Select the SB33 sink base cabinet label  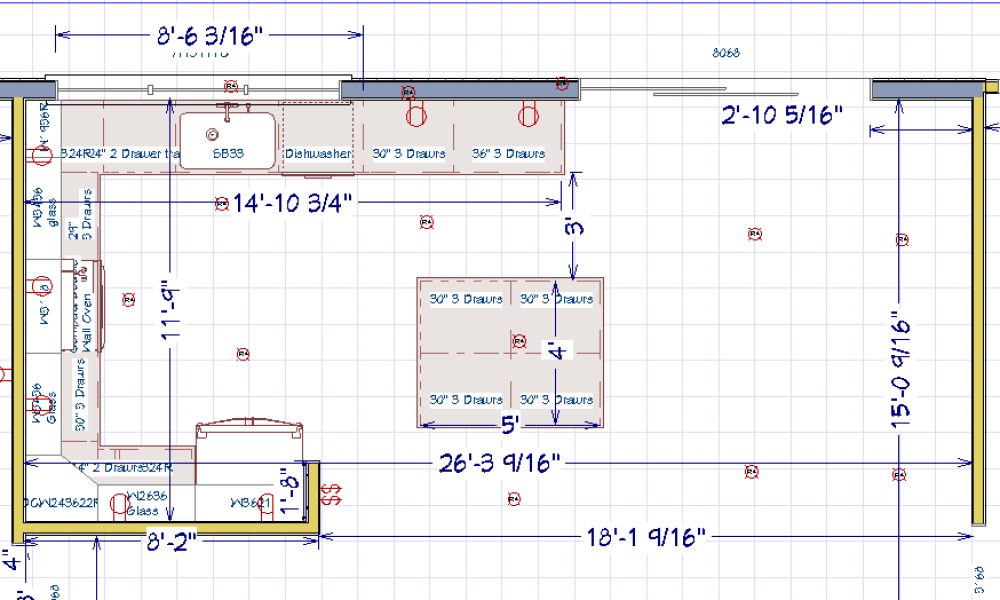228,154
